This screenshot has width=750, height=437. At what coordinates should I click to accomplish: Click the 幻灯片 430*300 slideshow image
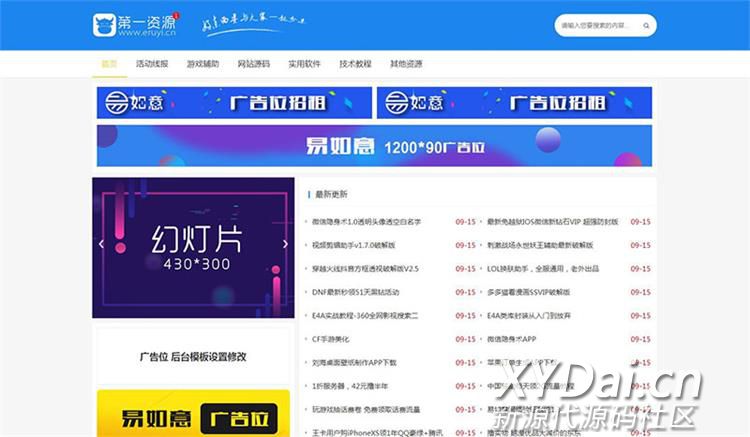click(193, 248)
